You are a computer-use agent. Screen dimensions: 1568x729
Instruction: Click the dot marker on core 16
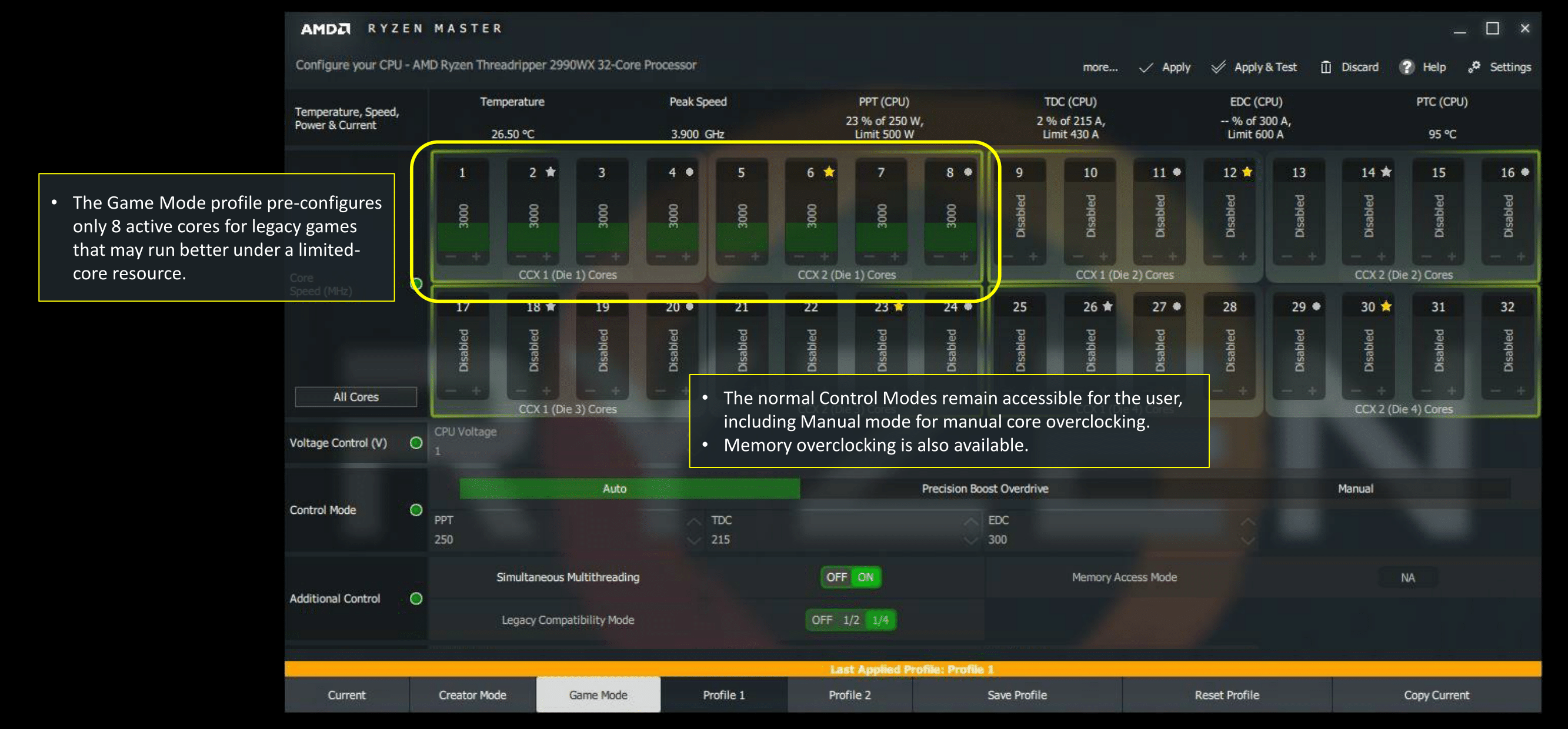[1525, 172]
